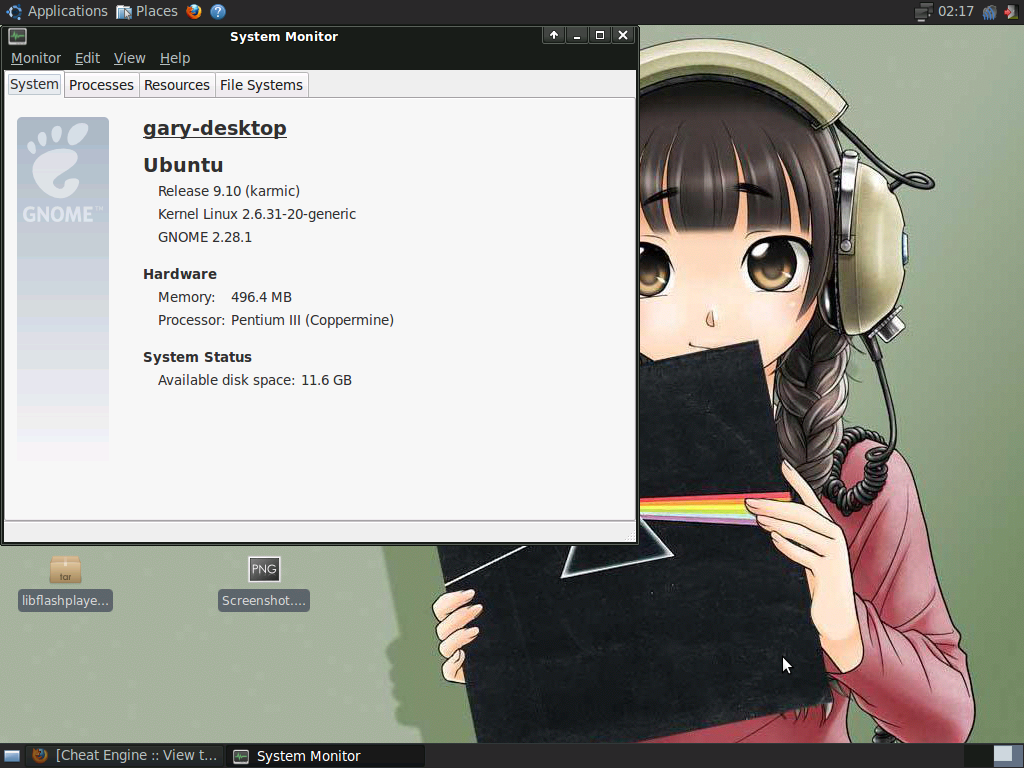Viewport: 1024px width, 768px height.
Task: Click the logout icon in the top-right corner
Action: point(1012,11)
